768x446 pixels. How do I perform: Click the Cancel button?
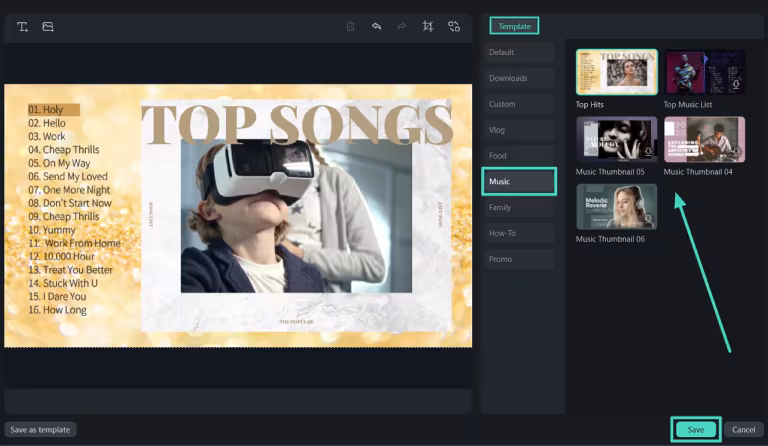[x=744, y=430]
